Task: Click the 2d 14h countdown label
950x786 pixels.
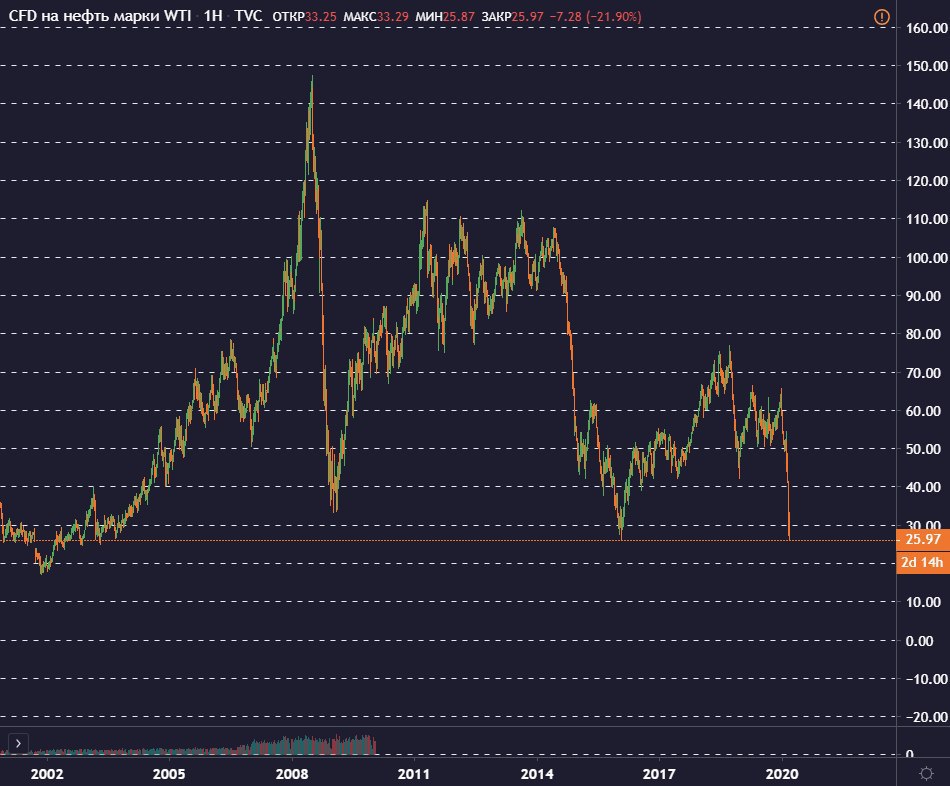Action: [923, 562]
